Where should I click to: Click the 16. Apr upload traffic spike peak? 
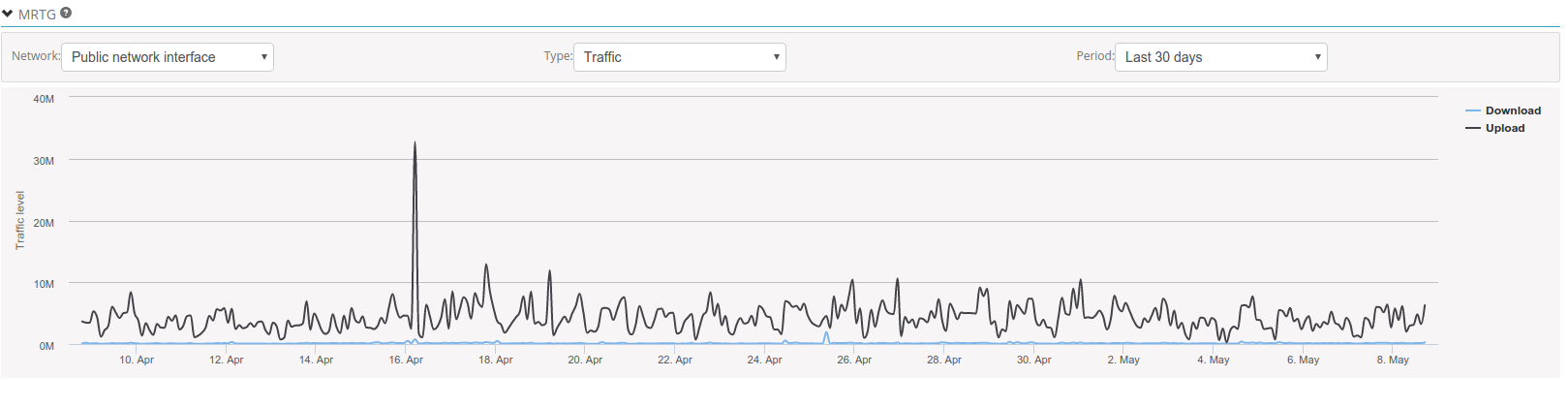click(415, 143)
